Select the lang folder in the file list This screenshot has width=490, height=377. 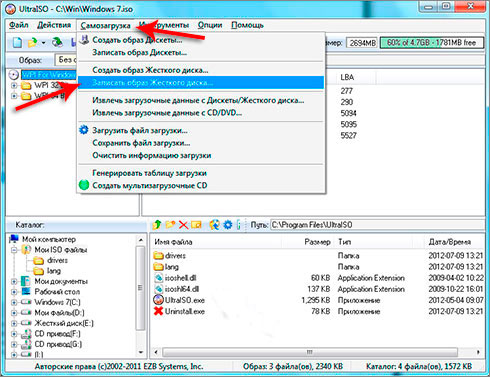click(x=172, y=267)
